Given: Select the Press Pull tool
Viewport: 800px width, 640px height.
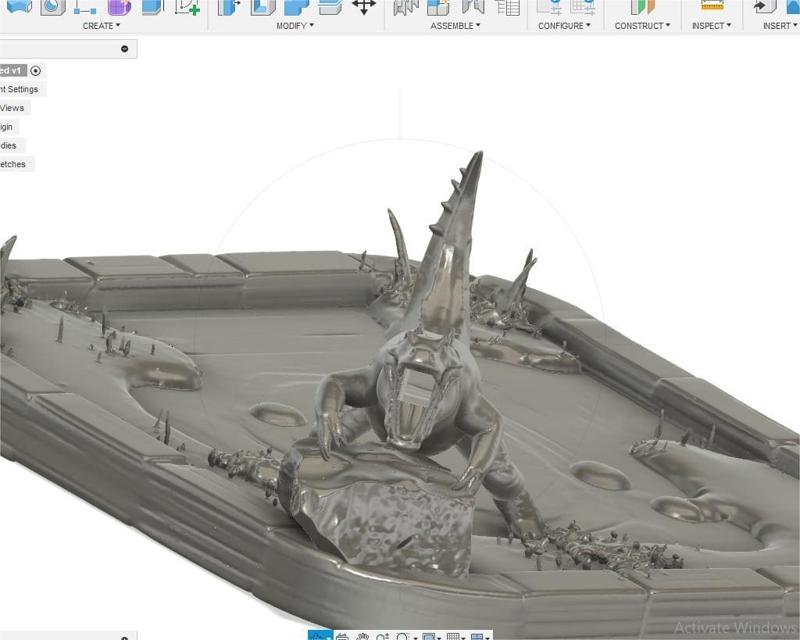Looking at the screenshot, I should click(229, 7).
